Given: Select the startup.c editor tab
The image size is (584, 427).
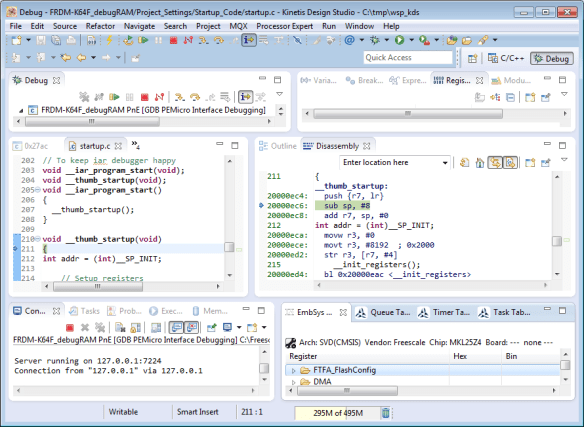Looking at the screenshot, I should 95,146.
